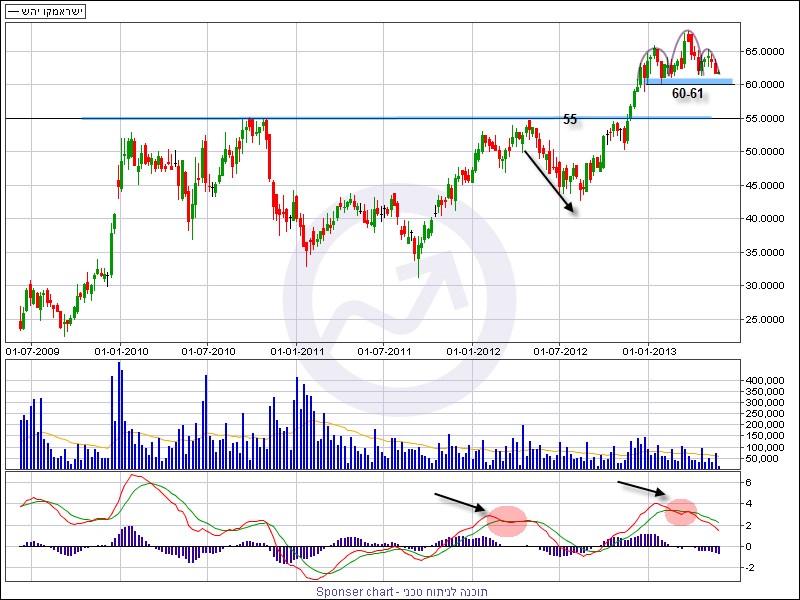Open the Sponser chart footer link

coord(400,591)
